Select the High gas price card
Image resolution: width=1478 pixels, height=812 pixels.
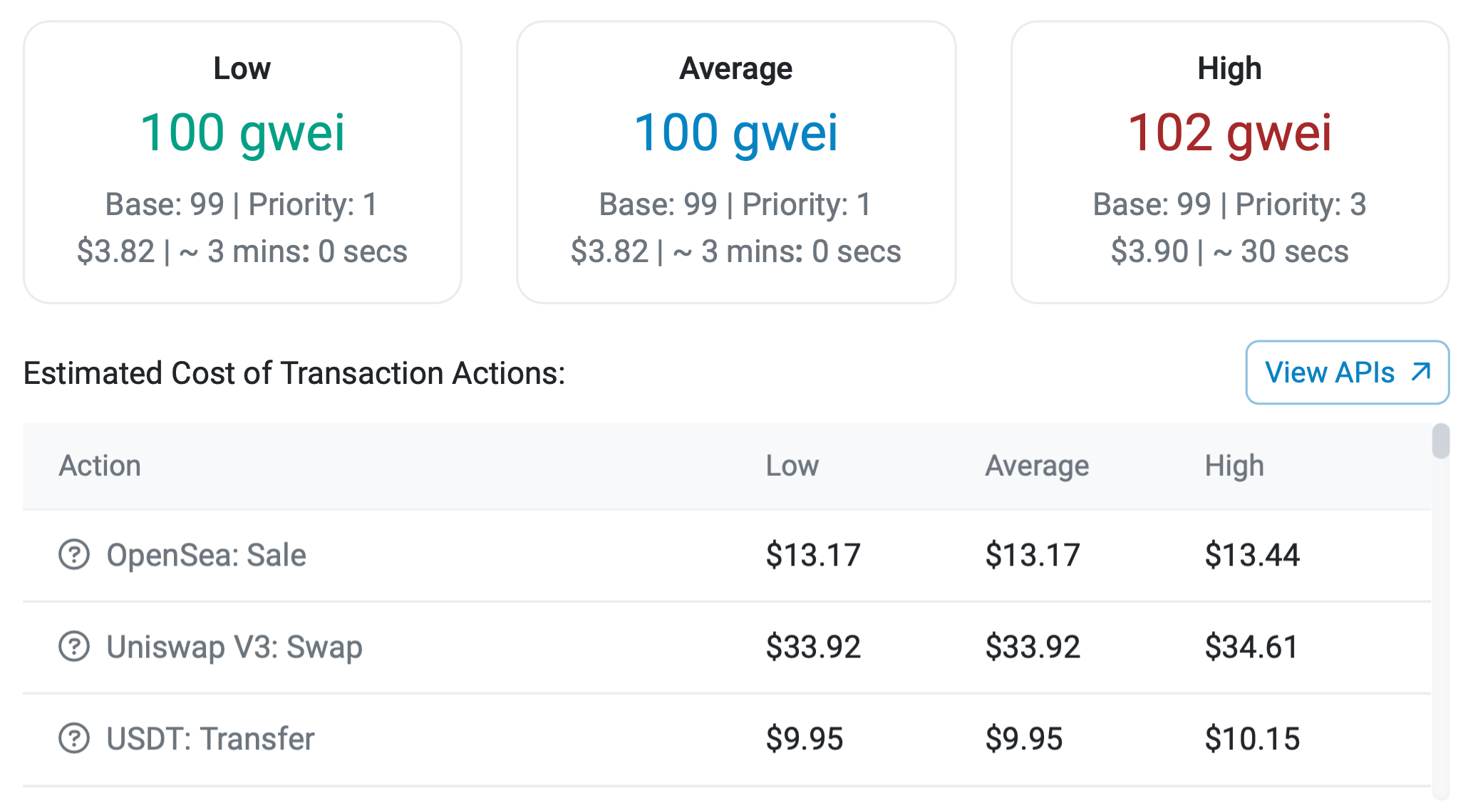(1229, 162)
